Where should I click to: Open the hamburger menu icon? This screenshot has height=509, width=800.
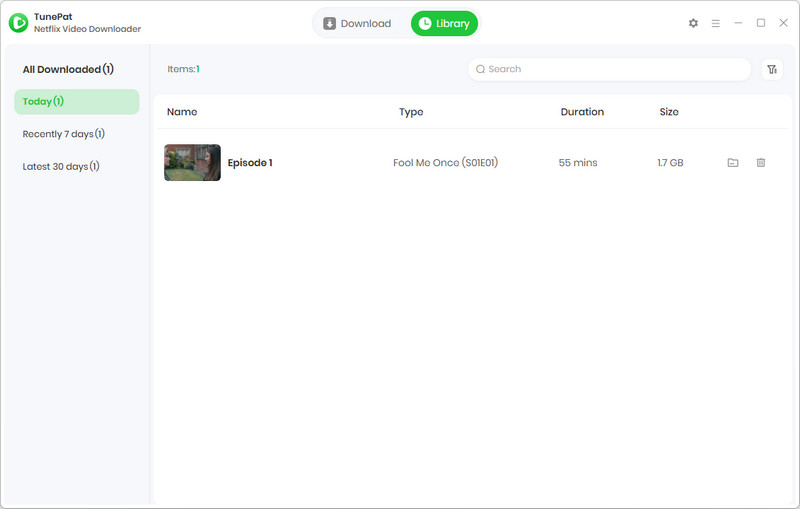coord(716,23)
